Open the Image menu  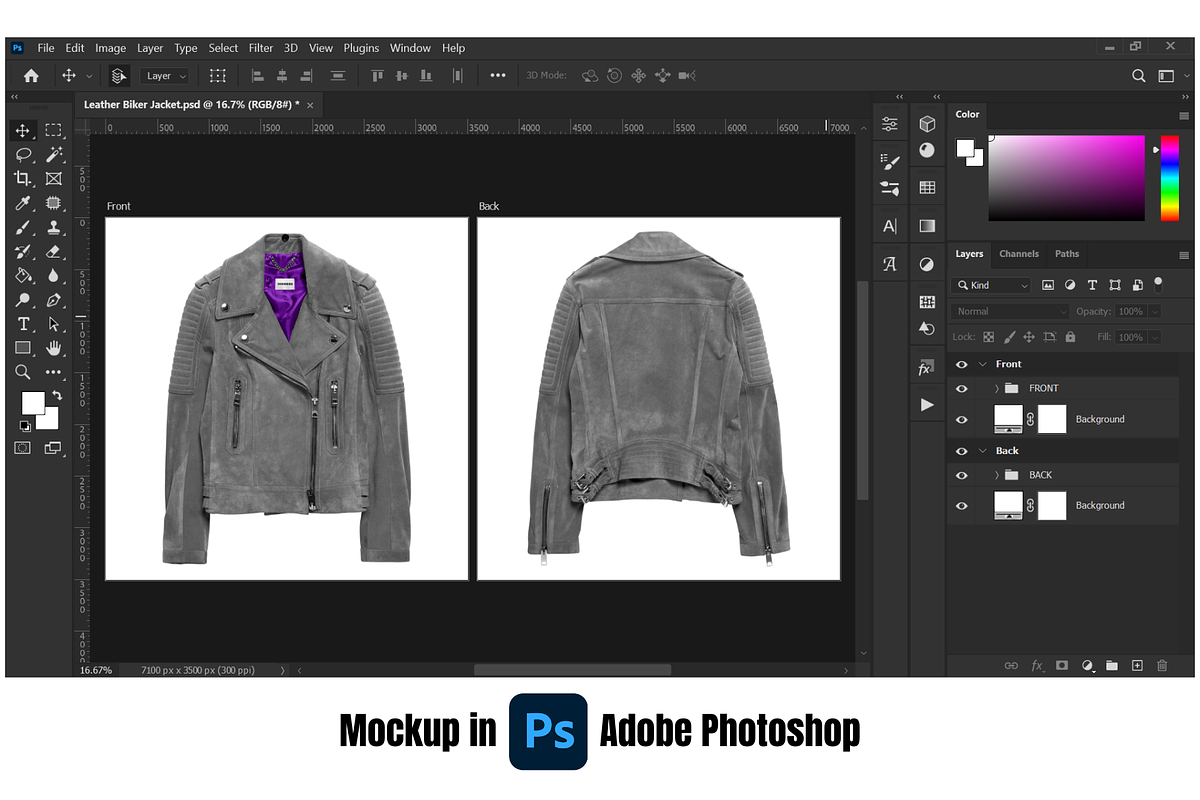pyautogui.click(x=110, y=48)
